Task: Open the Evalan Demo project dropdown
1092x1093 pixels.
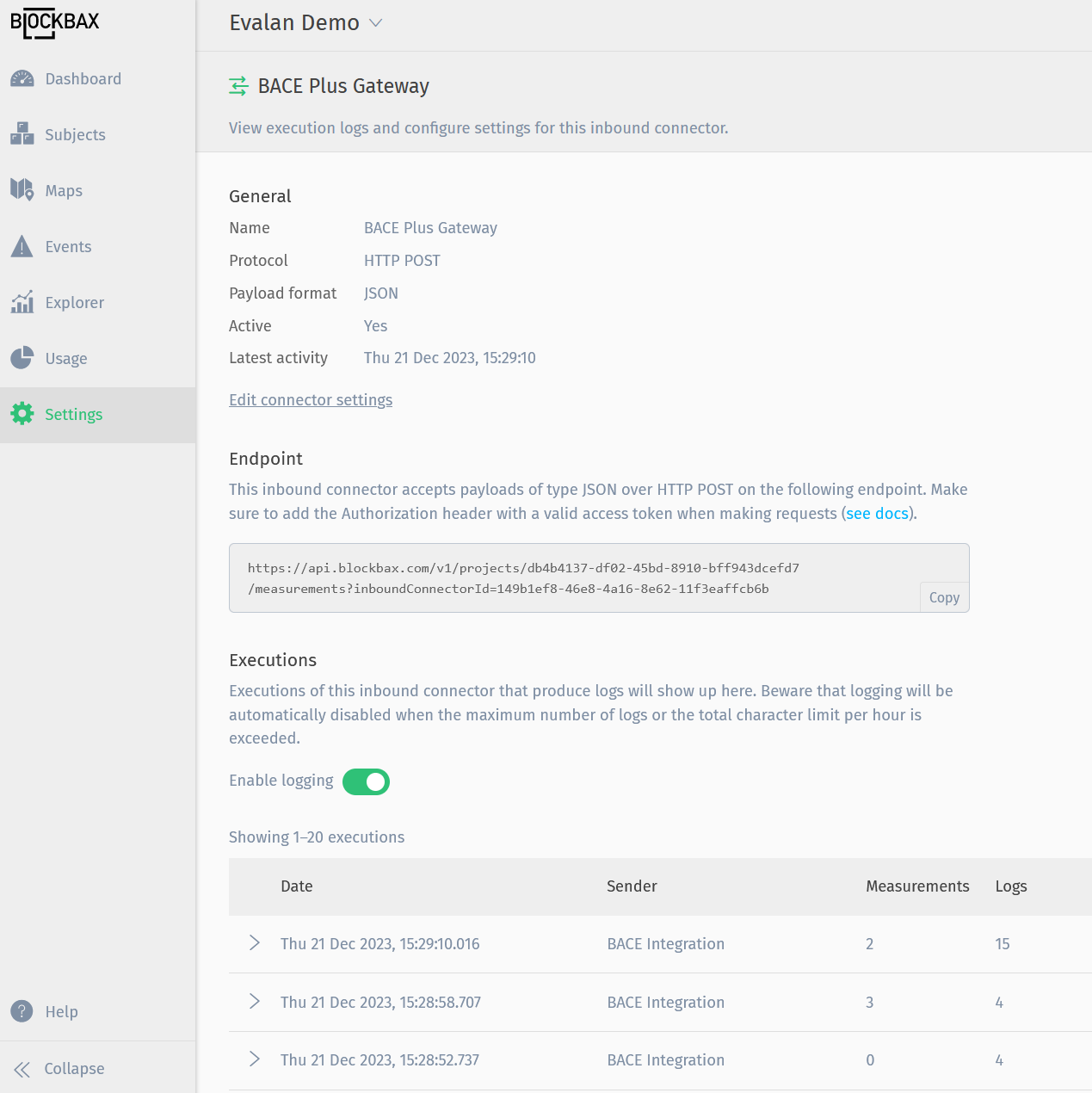Action: 305,23
